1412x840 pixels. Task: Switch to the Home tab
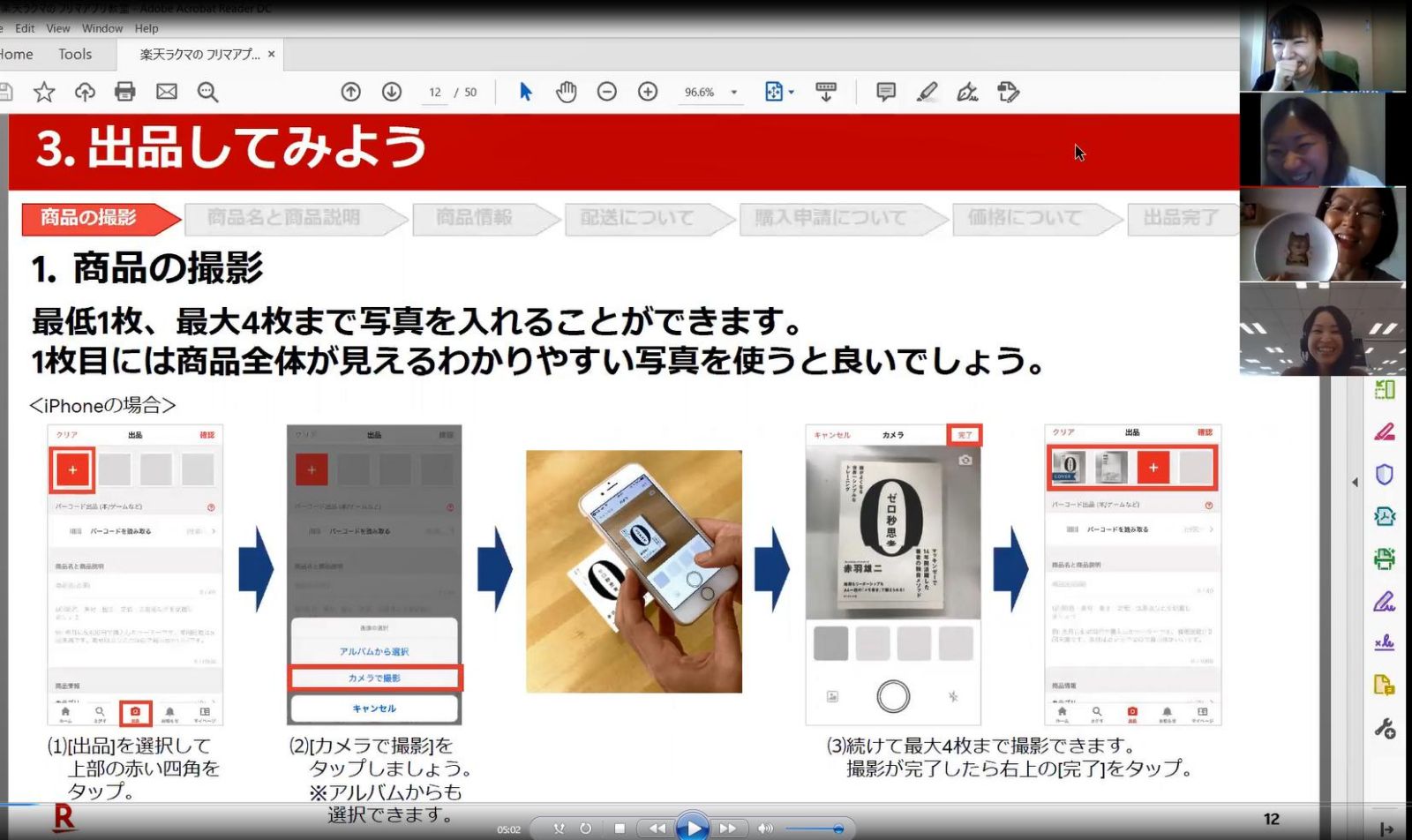point(16,55)
